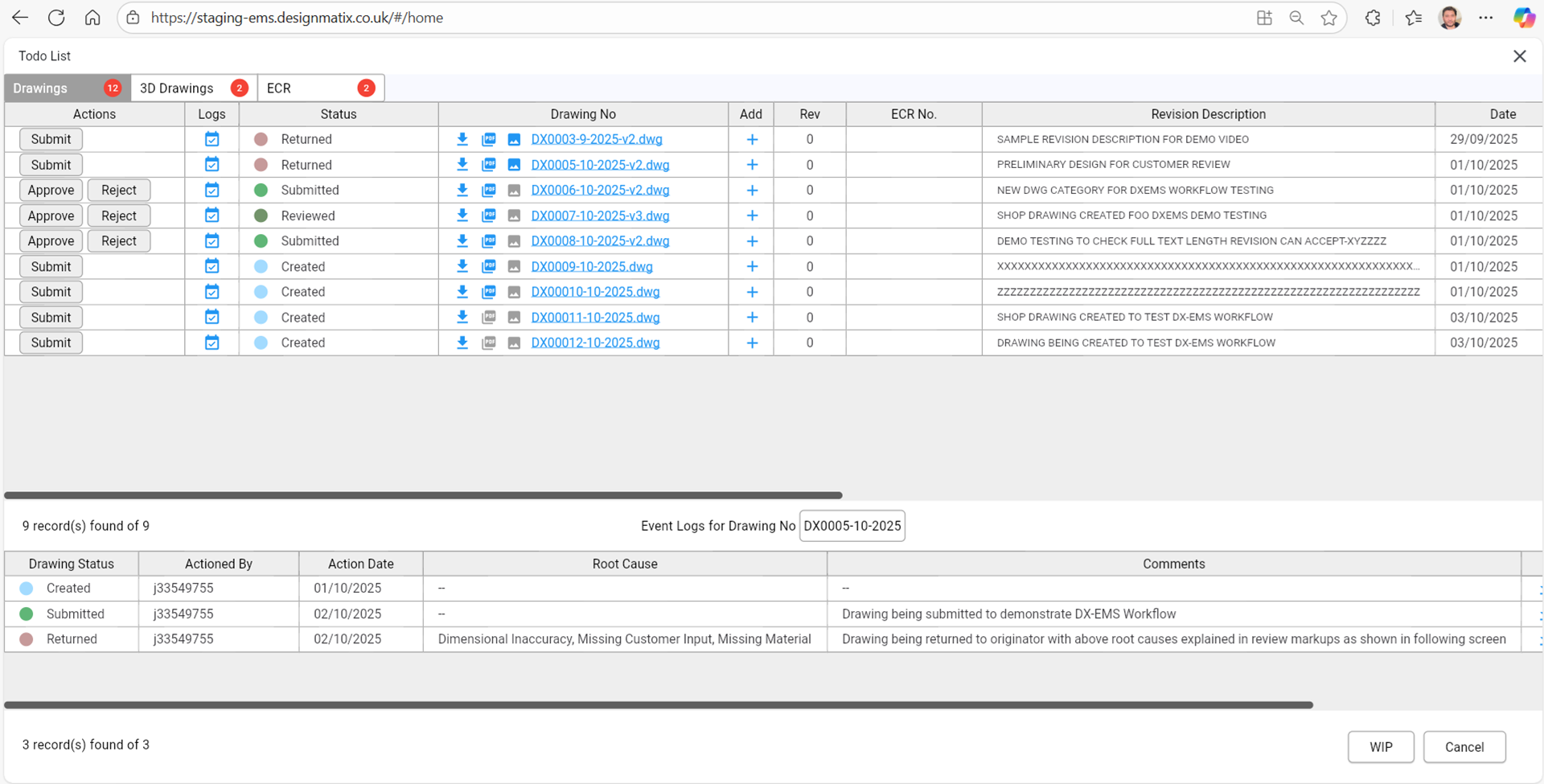Reject drawing DX0007-10-2025-v3.dwg
The image size is (1544, 784).
(x=119, y=215)
